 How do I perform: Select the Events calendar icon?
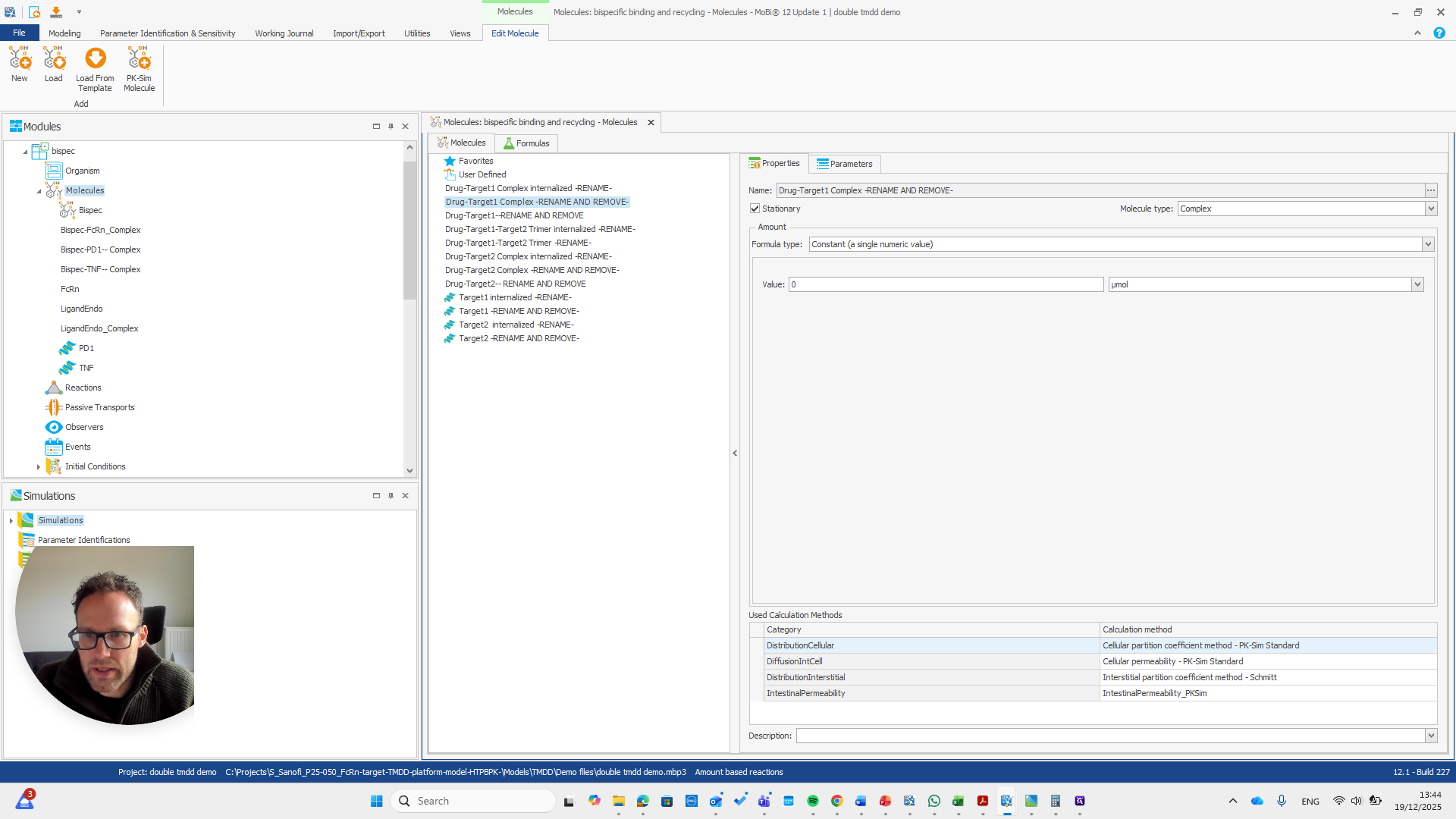[x=53, y=447]
